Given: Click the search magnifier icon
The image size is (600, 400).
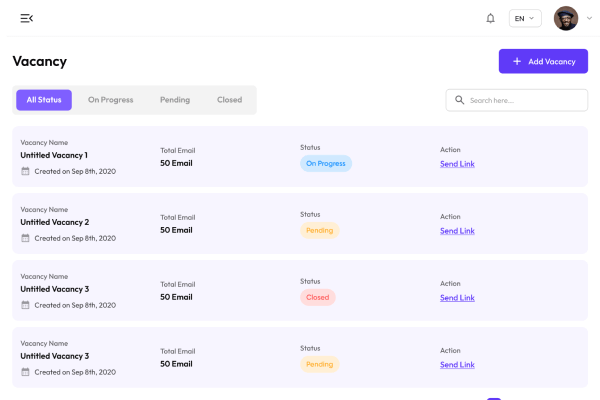Looking at the screenshot, I should pos(460,100).
